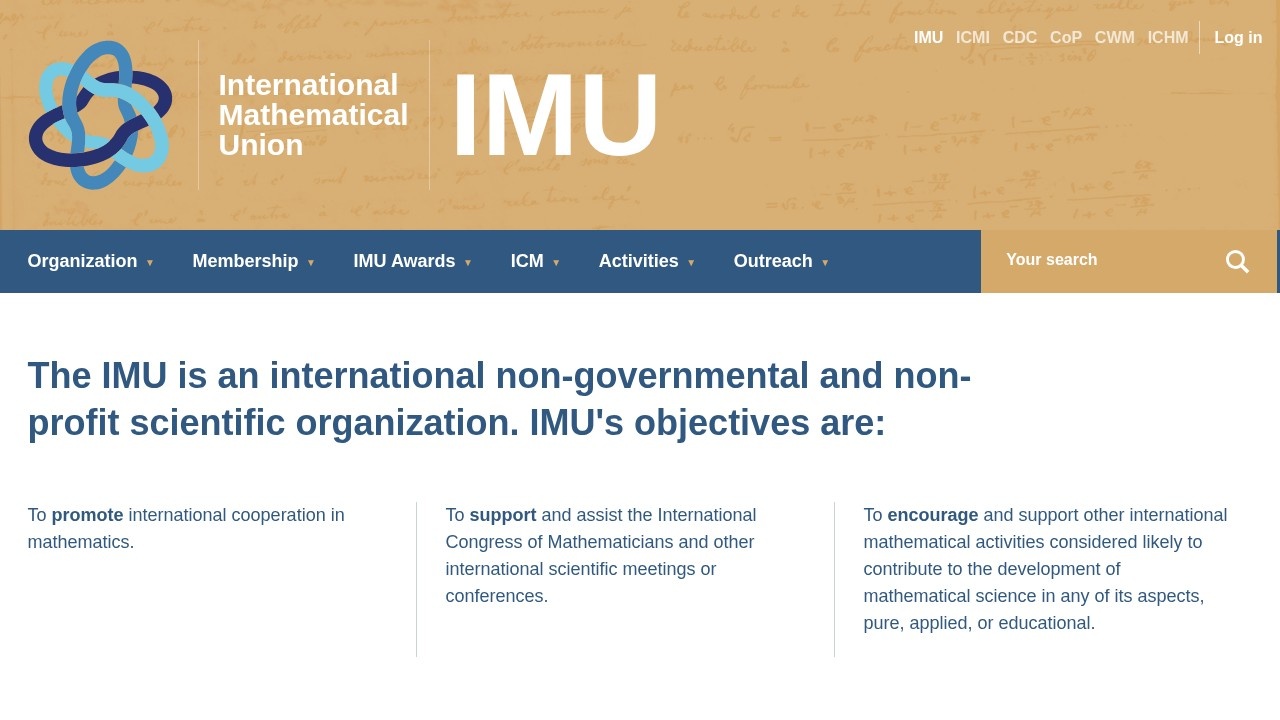Expand the Outreach dropdown arrow
This screenshot has width=1280, height=720.
click(825, 263)
